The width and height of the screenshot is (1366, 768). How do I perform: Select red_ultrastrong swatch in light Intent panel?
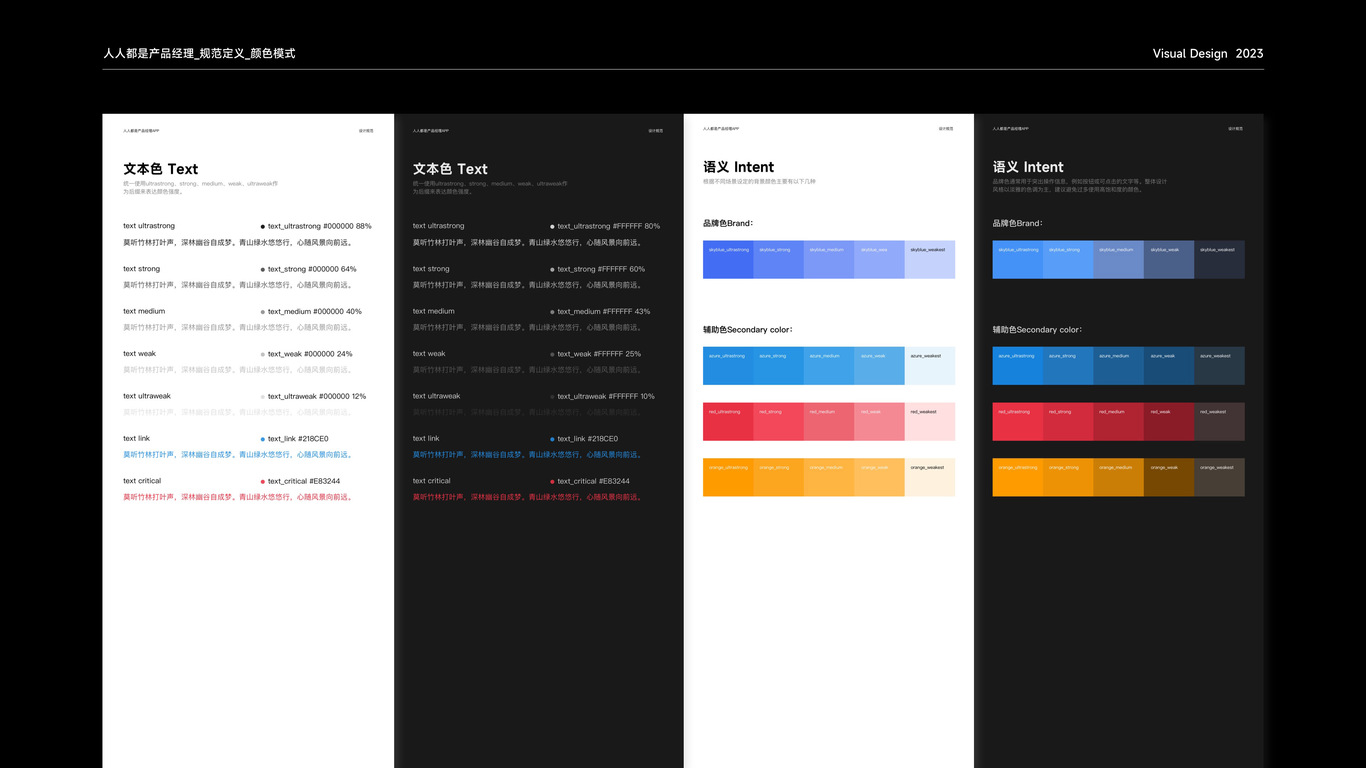tap(728, 421)
